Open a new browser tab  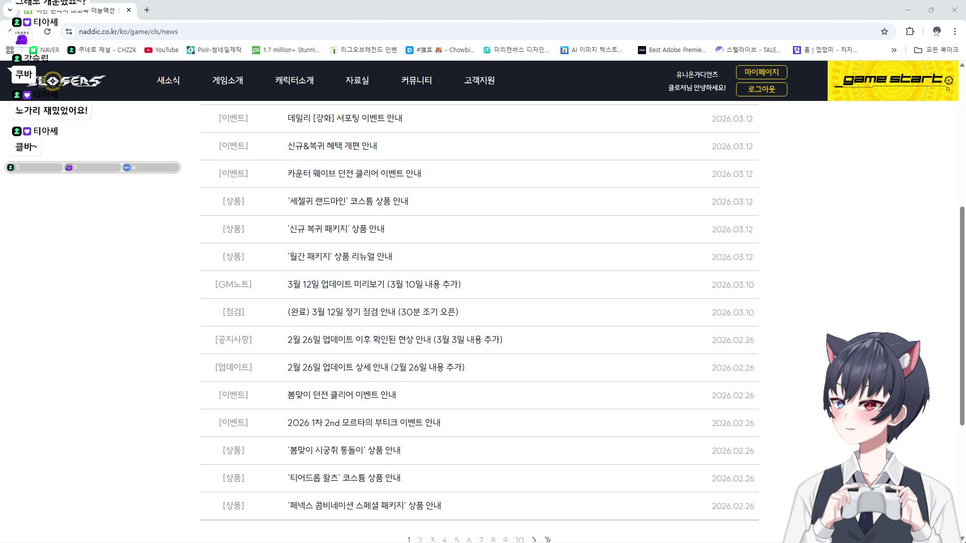[x=147, y=10]
